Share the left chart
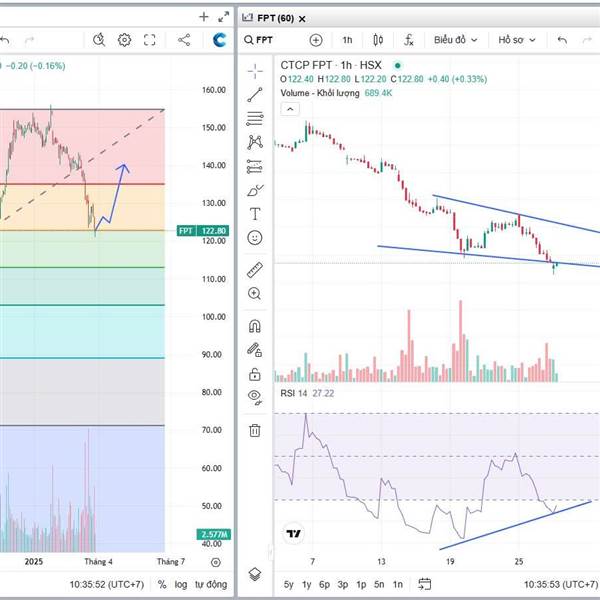Screen dimensions: 600x600 (184, 40)
